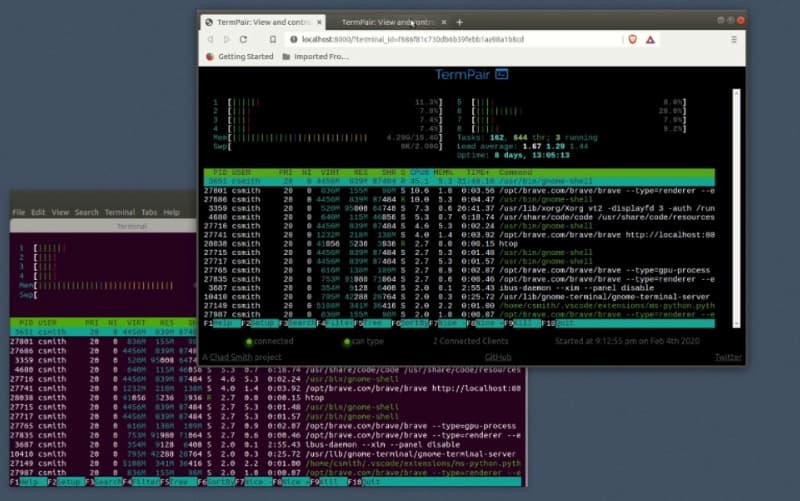
Task: Reload the TermPair page
Action: pyautogui.click(x=243, y=39)
